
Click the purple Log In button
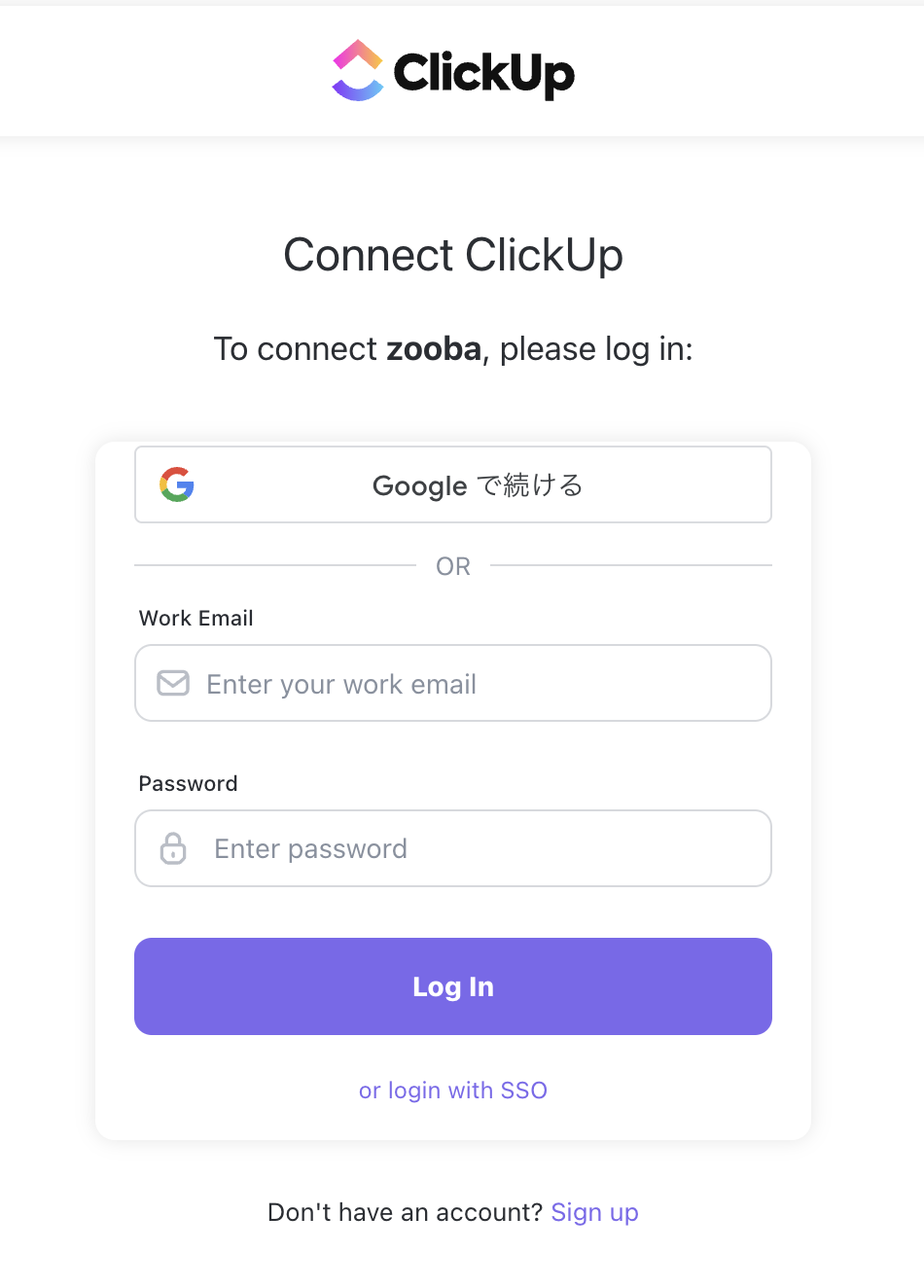(x=453, y=986)
